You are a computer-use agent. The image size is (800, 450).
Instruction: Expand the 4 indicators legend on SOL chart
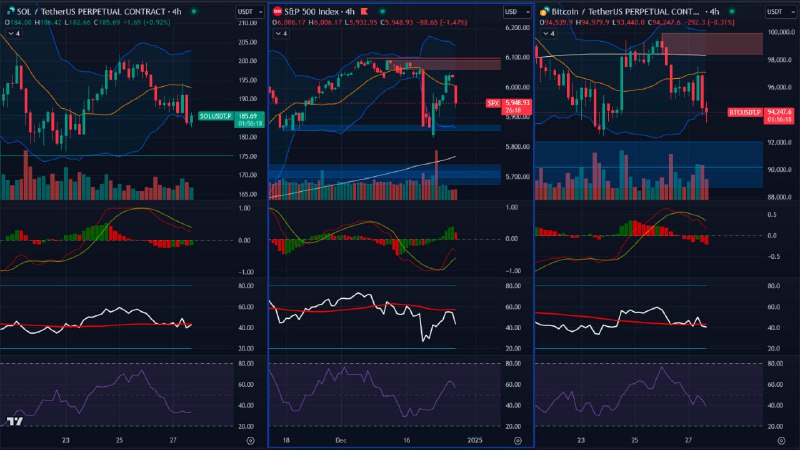pos(14,34)
